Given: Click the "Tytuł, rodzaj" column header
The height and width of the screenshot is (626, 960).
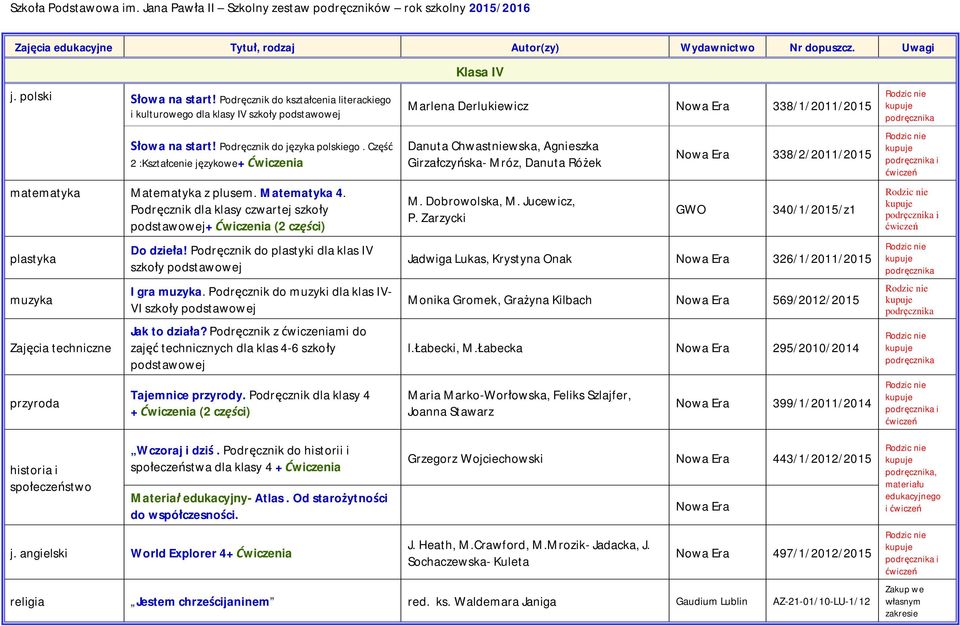Looking at the screenshot, I should point(262,48).
